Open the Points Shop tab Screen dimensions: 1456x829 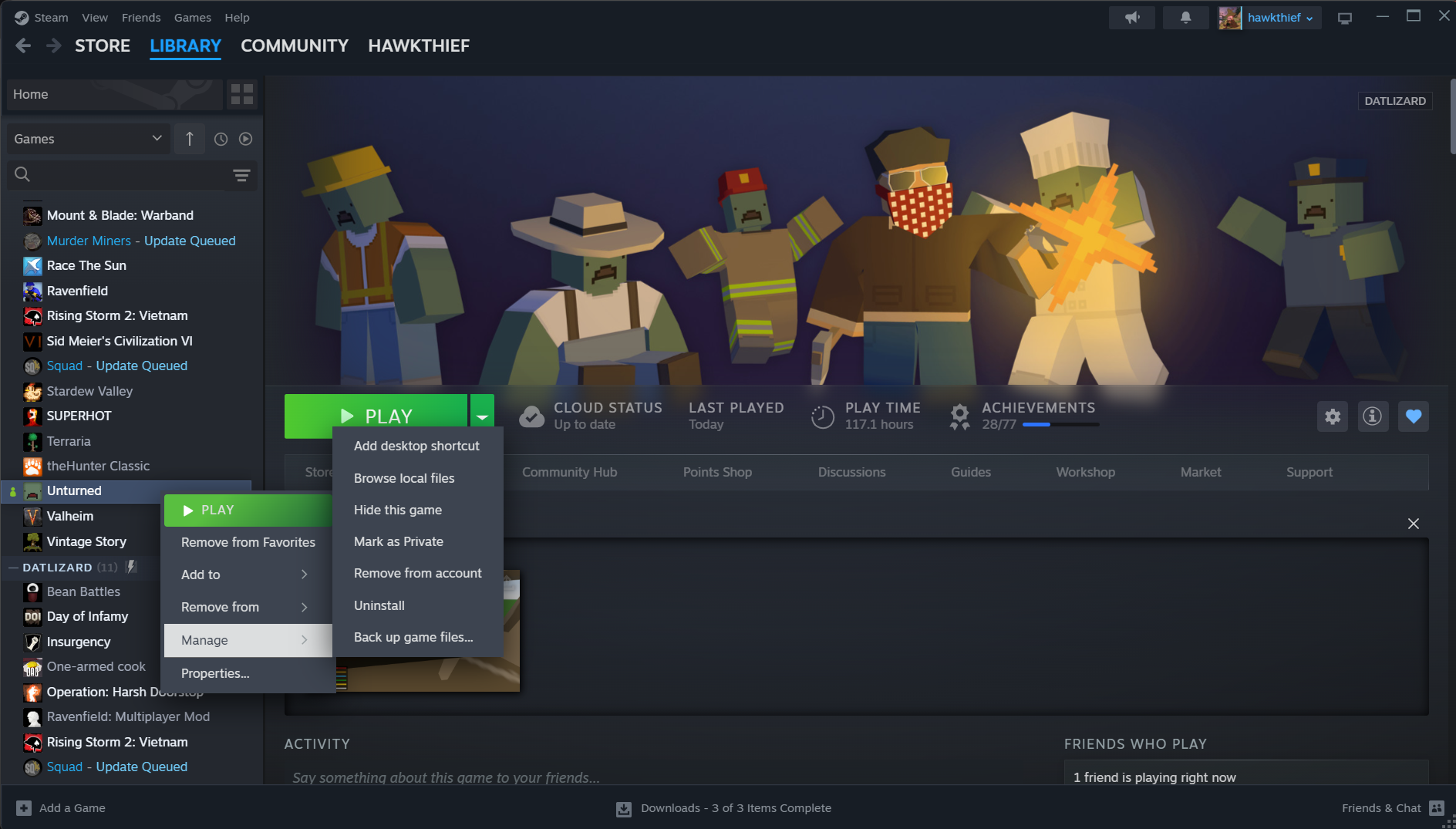coord(717,472)
